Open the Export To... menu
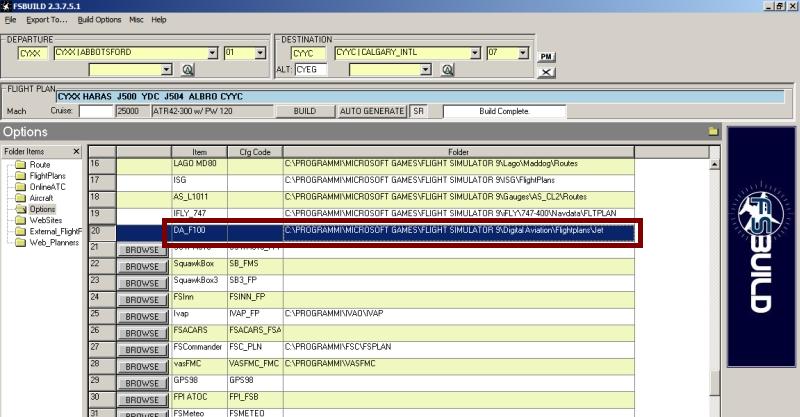Viewport: 800px width, 417px height. [x=46, y=20]
